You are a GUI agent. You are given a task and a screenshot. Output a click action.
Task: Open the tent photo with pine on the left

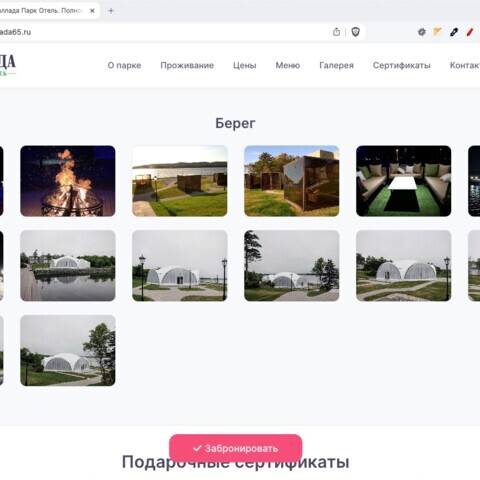click(x=292, y=266)
